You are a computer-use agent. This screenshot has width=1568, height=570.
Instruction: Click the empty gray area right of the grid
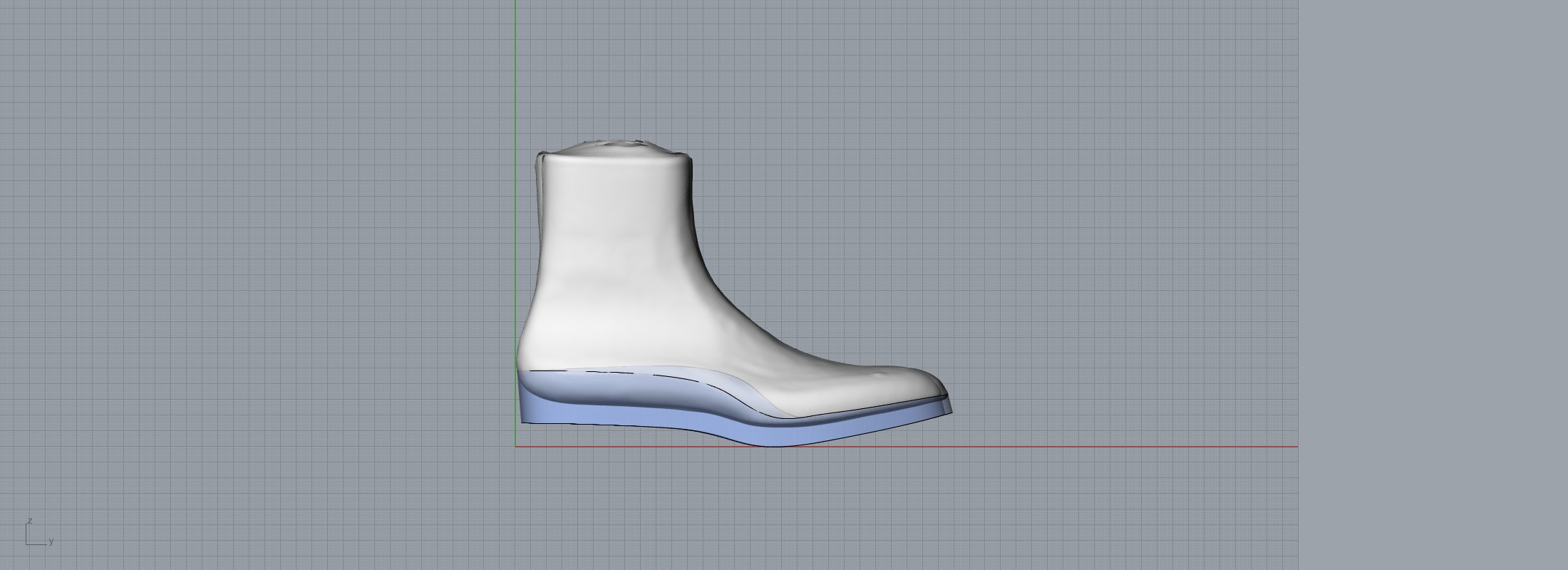(1433, 285)
